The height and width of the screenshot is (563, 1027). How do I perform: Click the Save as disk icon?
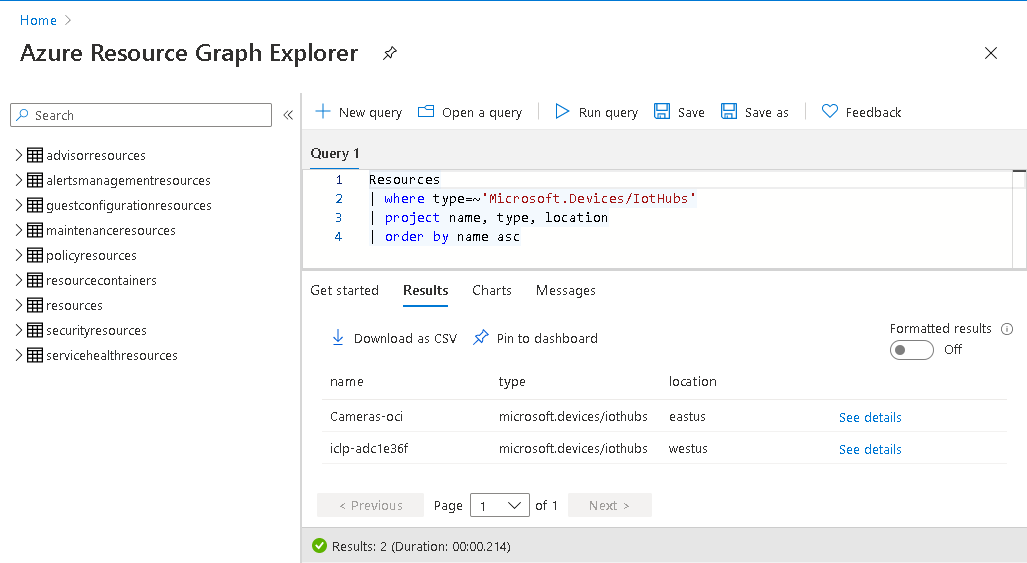[729, 111]
